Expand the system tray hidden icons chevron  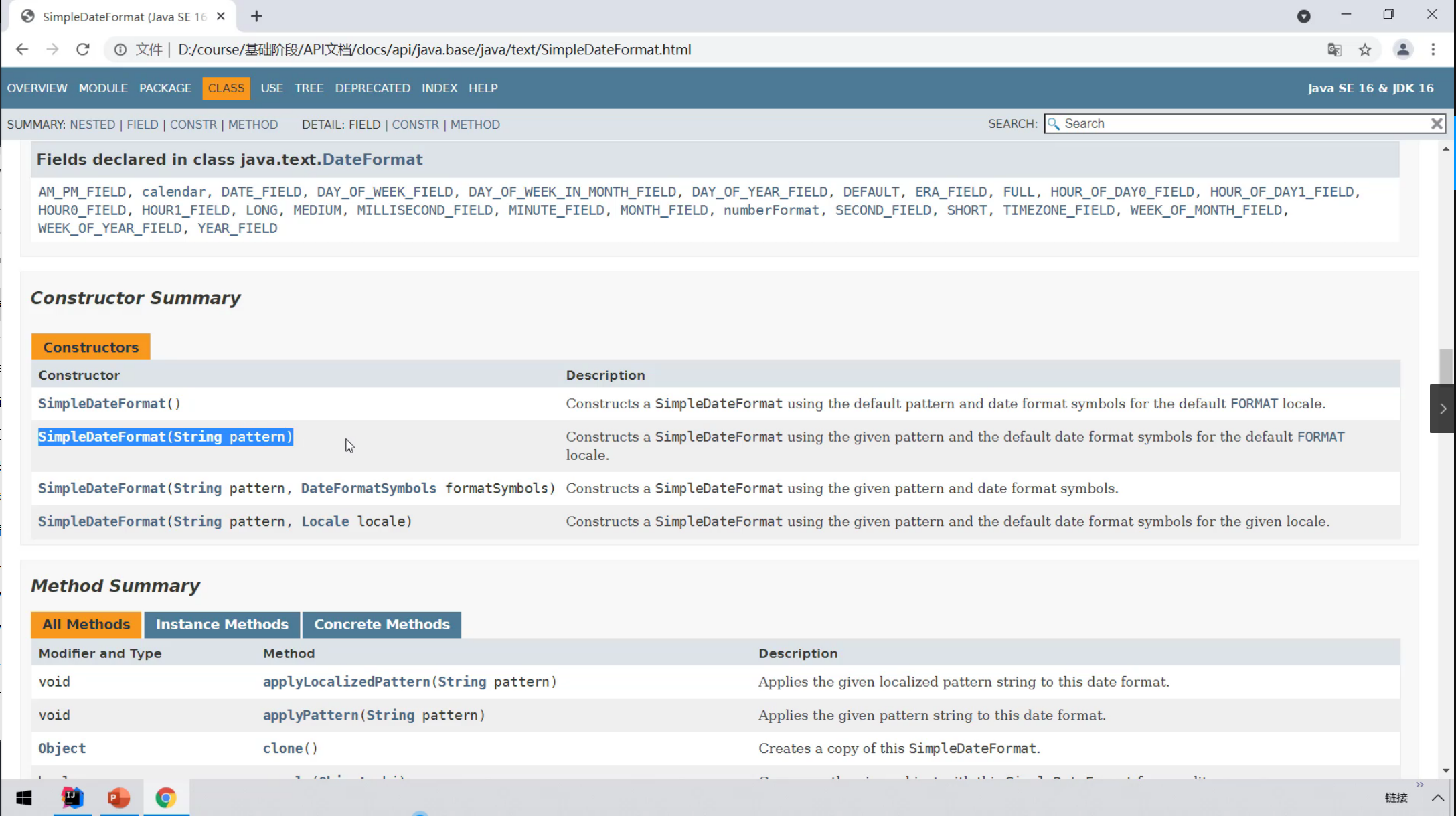pyautogui.click(x=1437, y=797)
